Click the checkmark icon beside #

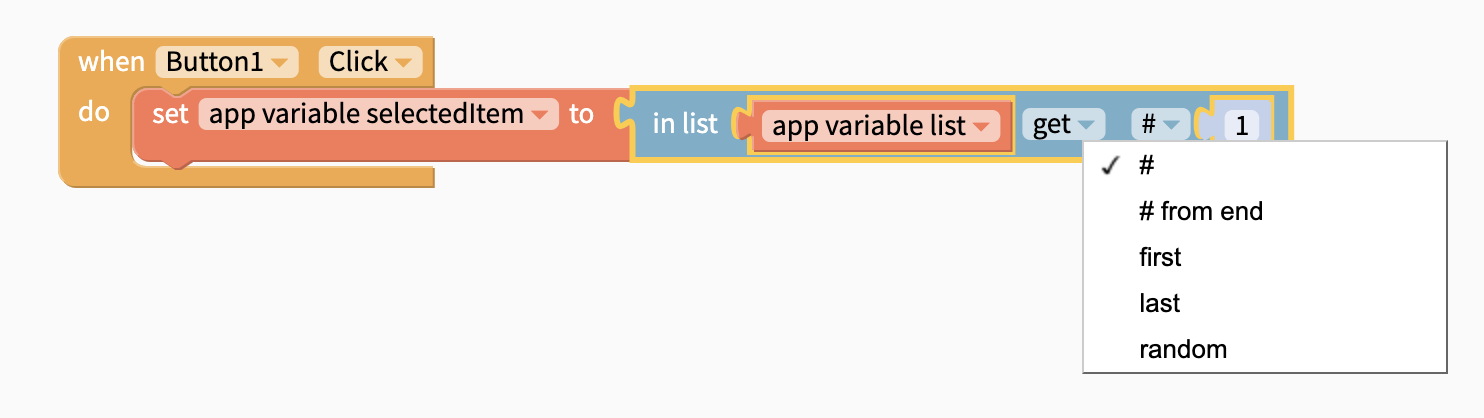click(x=1109, y=166)
